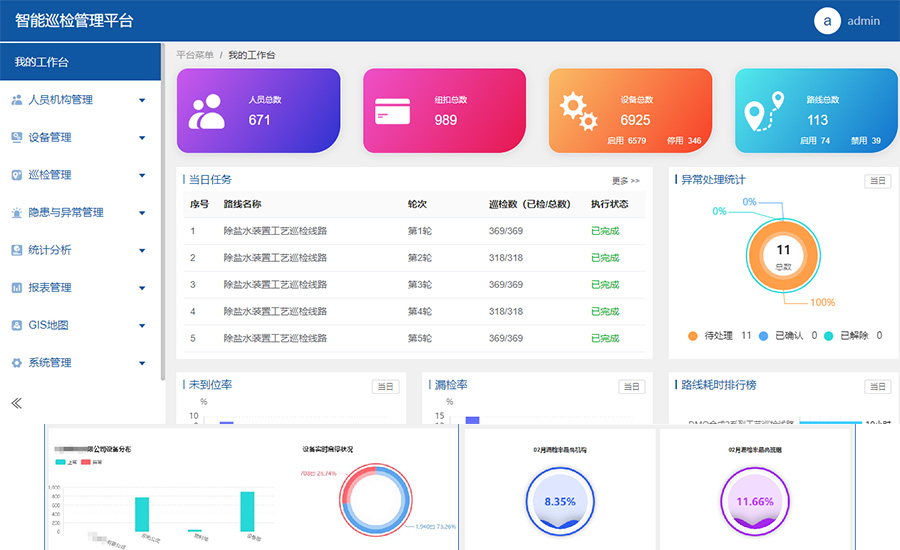Toggle 当日 filter on 漏检率 chart

[631, 387]
